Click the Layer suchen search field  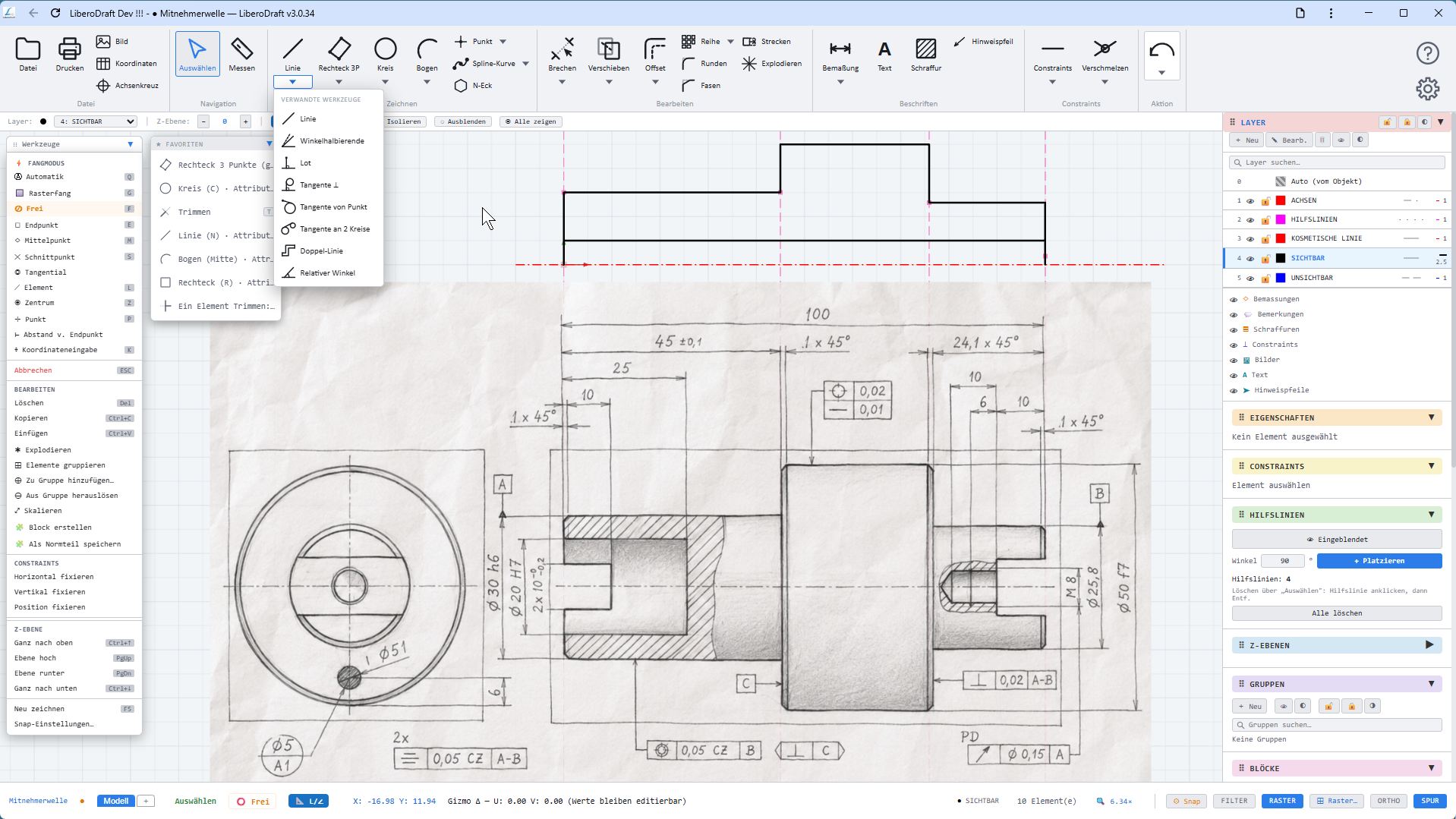click(x=1336, y=162)
